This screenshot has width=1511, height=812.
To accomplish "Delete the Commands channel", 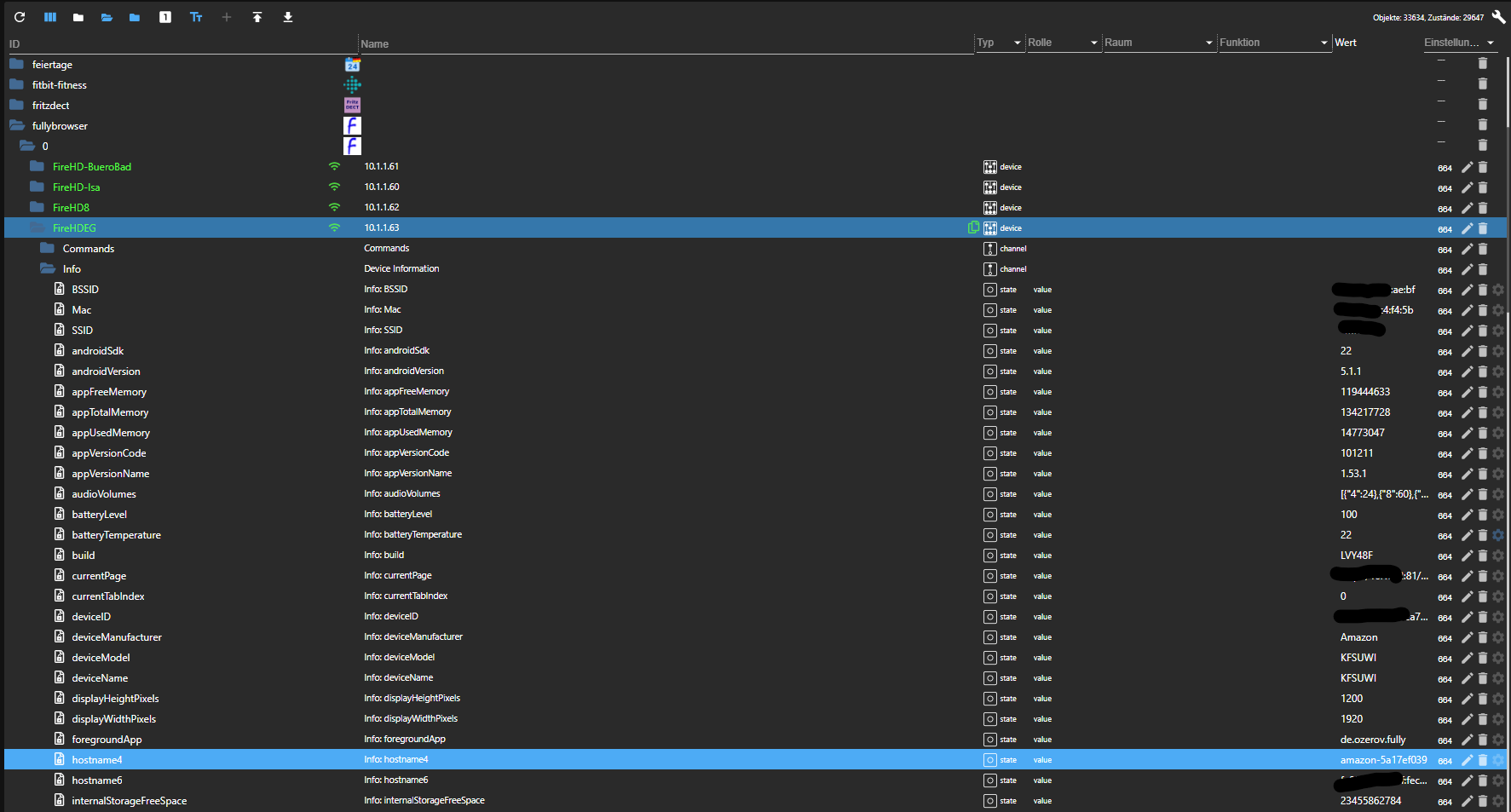I will pyautogui.click(x=1482, y=249).
